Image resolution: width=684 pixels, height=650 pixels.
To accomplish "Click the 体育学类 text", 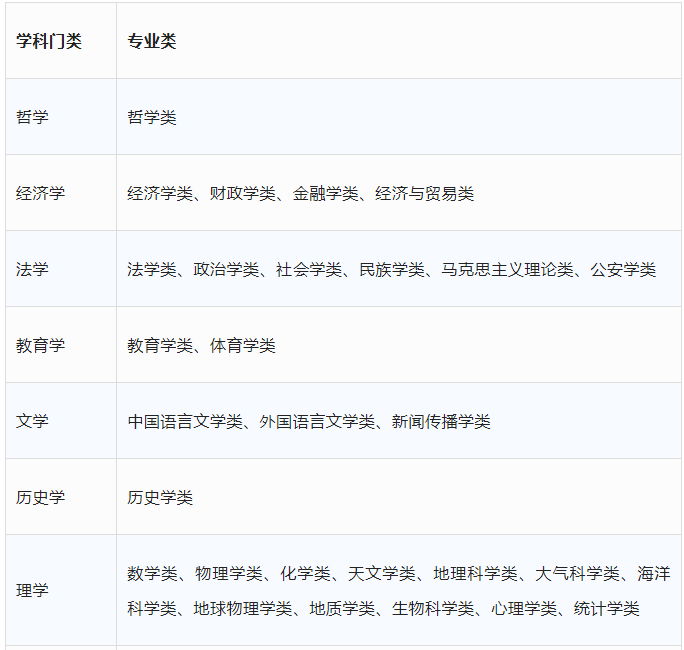I will 242,345.
